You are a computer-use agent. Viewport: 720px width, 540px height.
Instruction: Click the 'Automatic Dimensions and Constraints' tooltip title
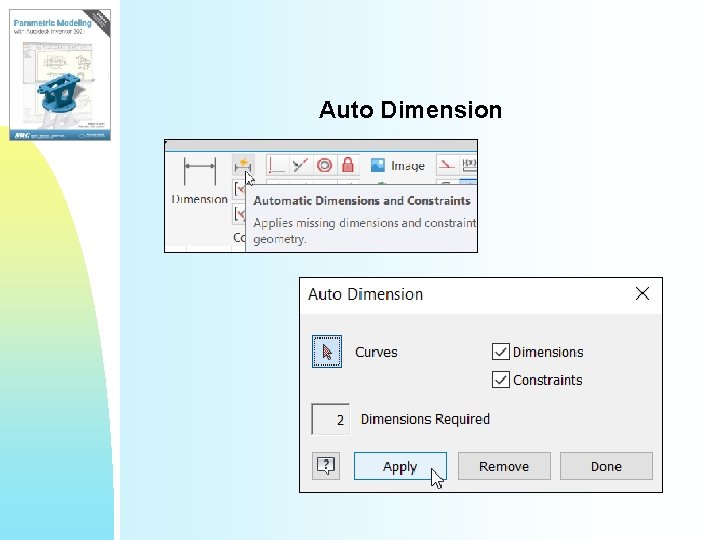coord(362,201)
